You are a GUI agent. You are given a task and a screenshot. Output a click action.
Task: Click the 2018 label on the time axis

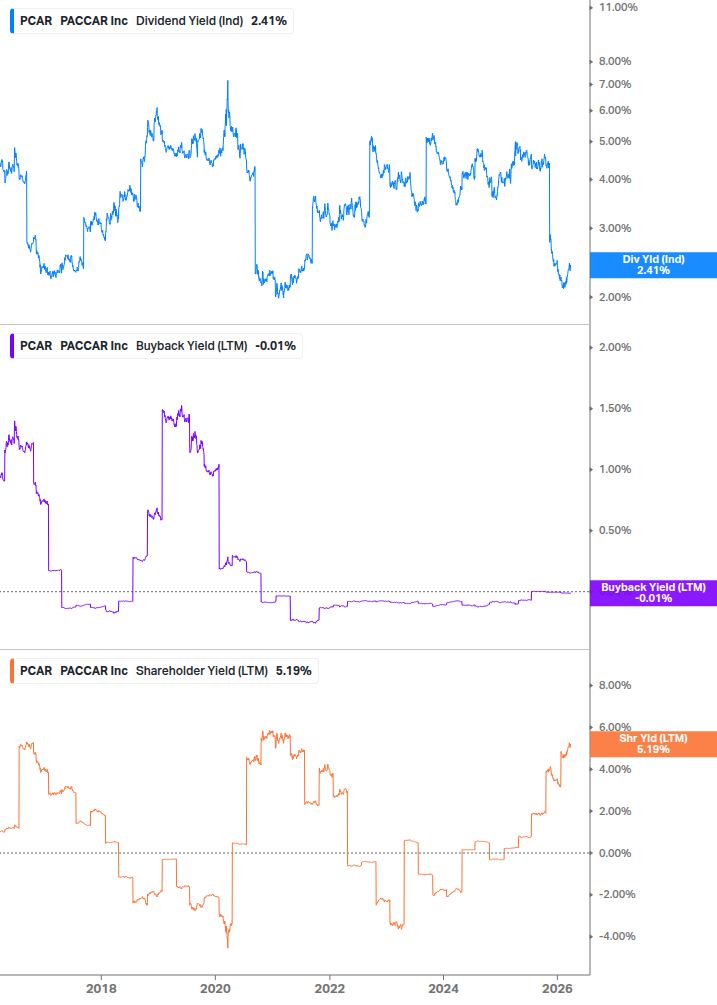point(101,989)
